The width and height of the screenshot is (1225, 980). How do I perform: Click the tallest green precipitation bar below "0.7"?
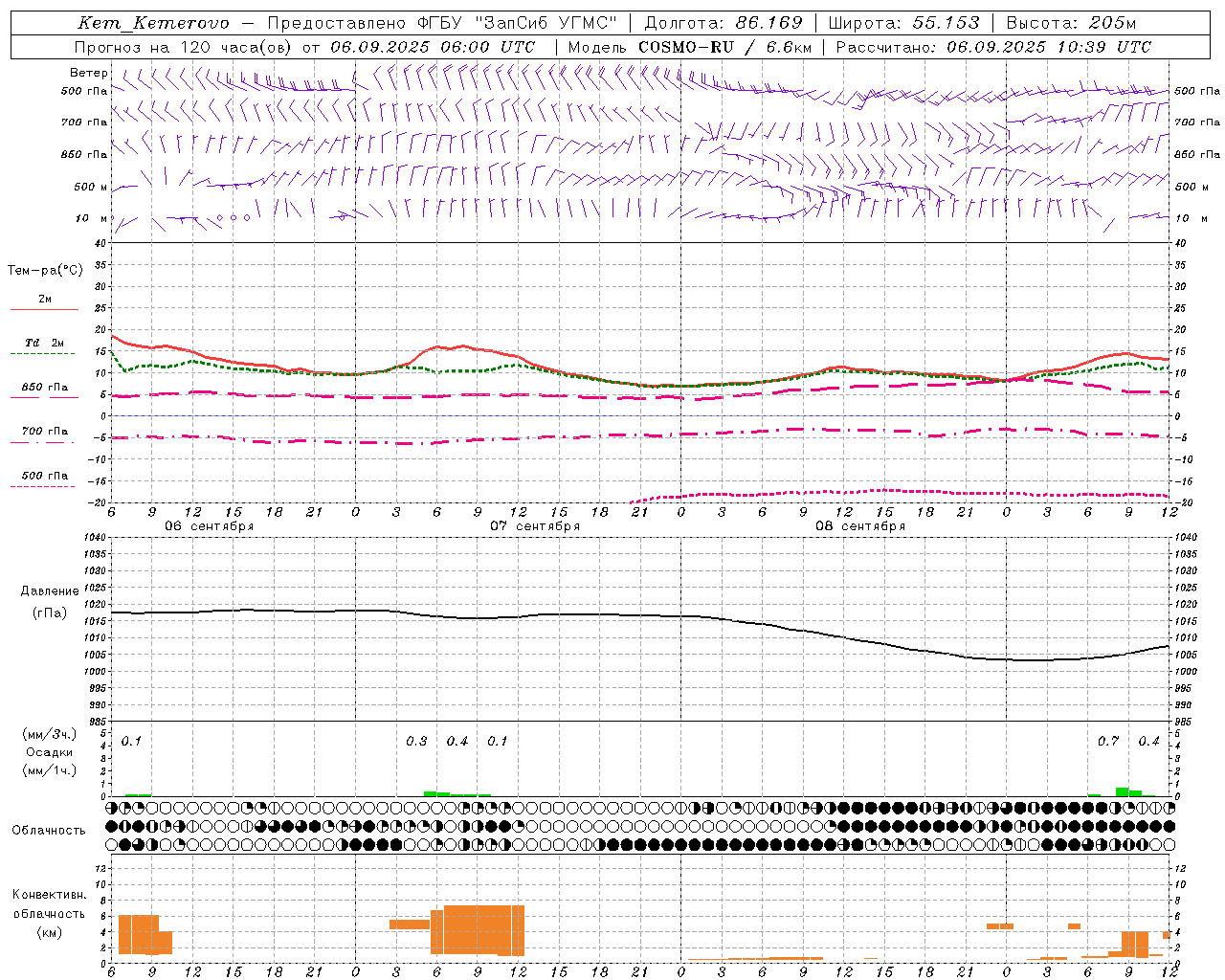click(1123, 791)
